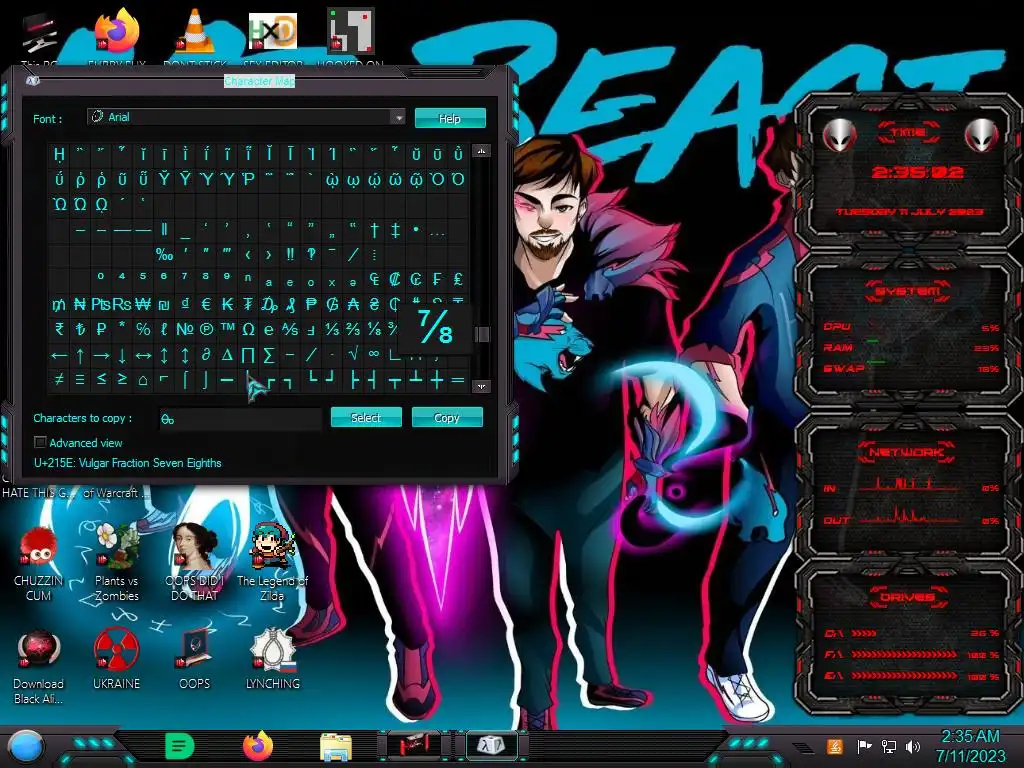Select the partial differential ∂ character
The height and width of the screenshot is (768, 1024).
(x=206, y=355)
